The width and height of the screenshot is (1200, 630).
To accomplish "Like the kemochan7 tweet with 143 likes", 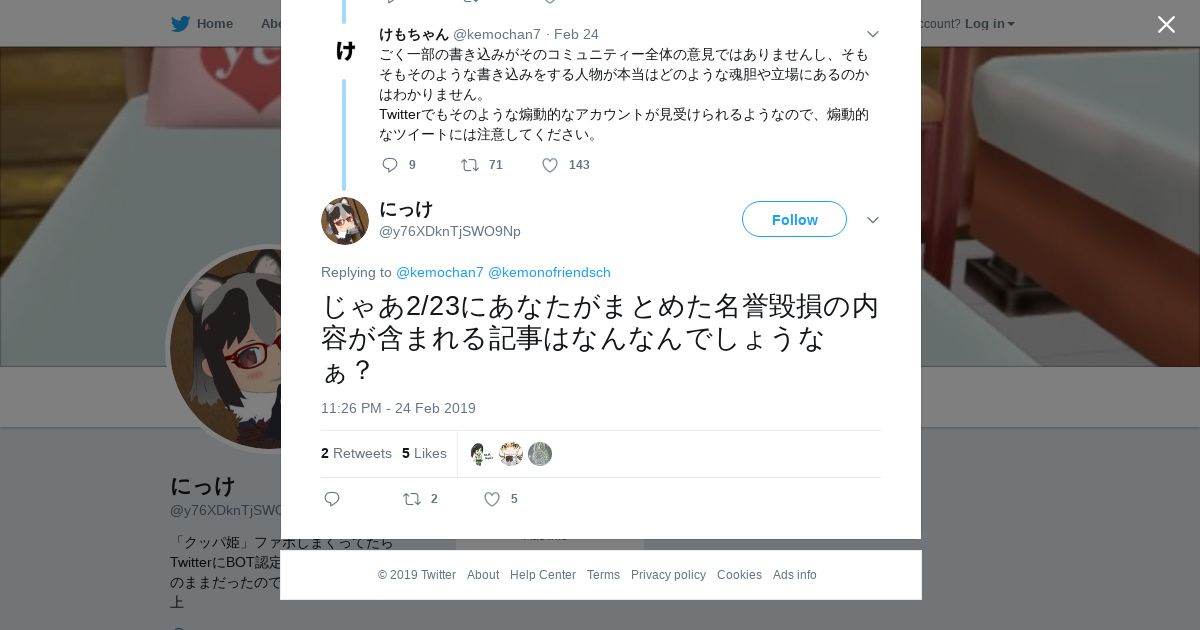I will pos(550,165).
